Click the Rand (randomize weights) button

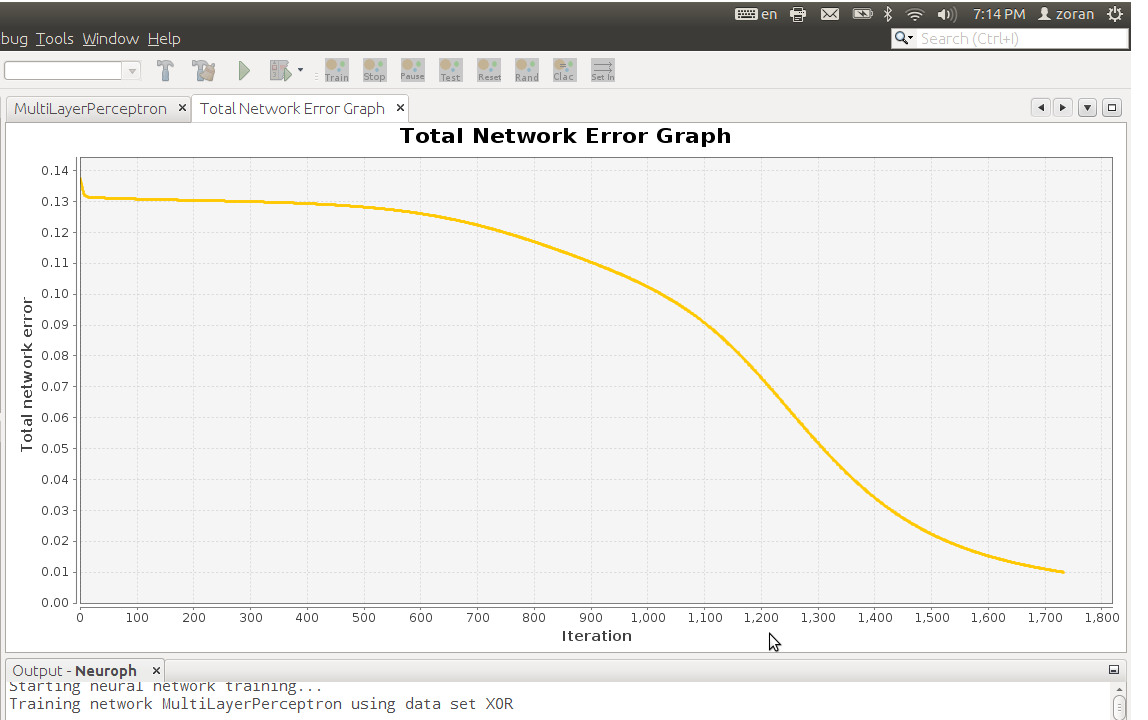point(526,70)
